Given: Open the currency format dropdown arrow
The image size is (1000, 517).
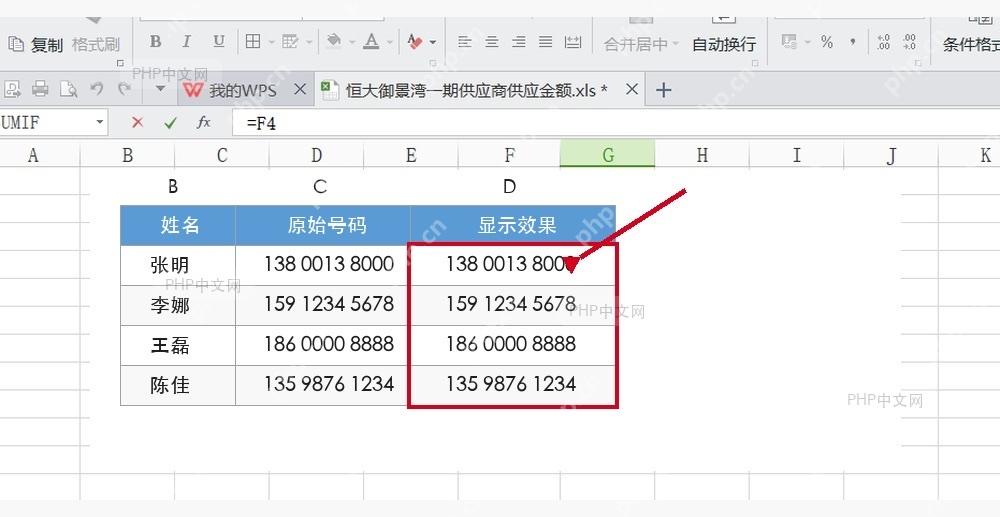Looking at the screenshot, I should pyautogui.click(x=807, y=42).
